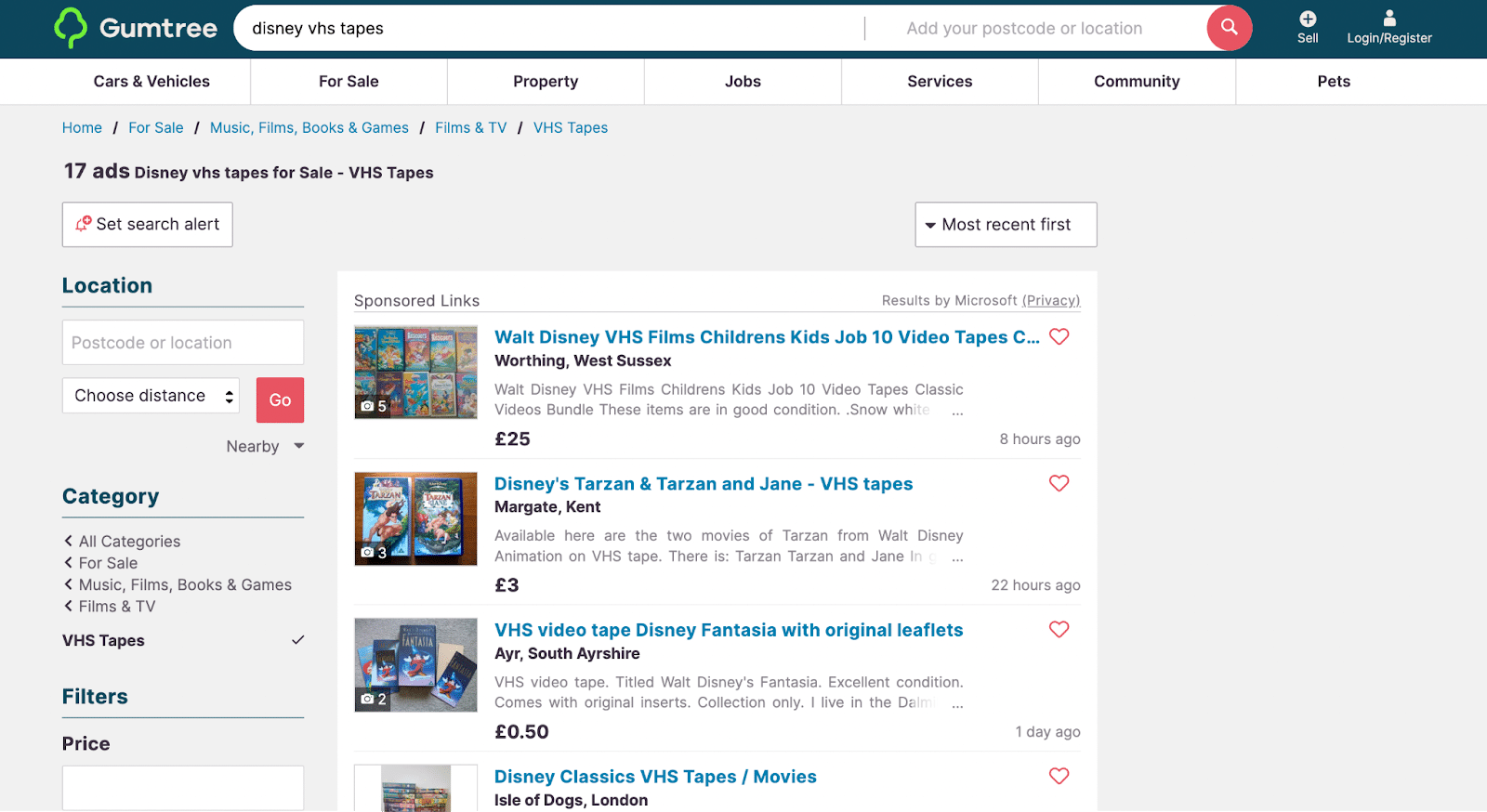Favourite the Disney Classics VHS Tapes ad
The height and width of the screenshot is (812, 1487).
(1059, 776)
